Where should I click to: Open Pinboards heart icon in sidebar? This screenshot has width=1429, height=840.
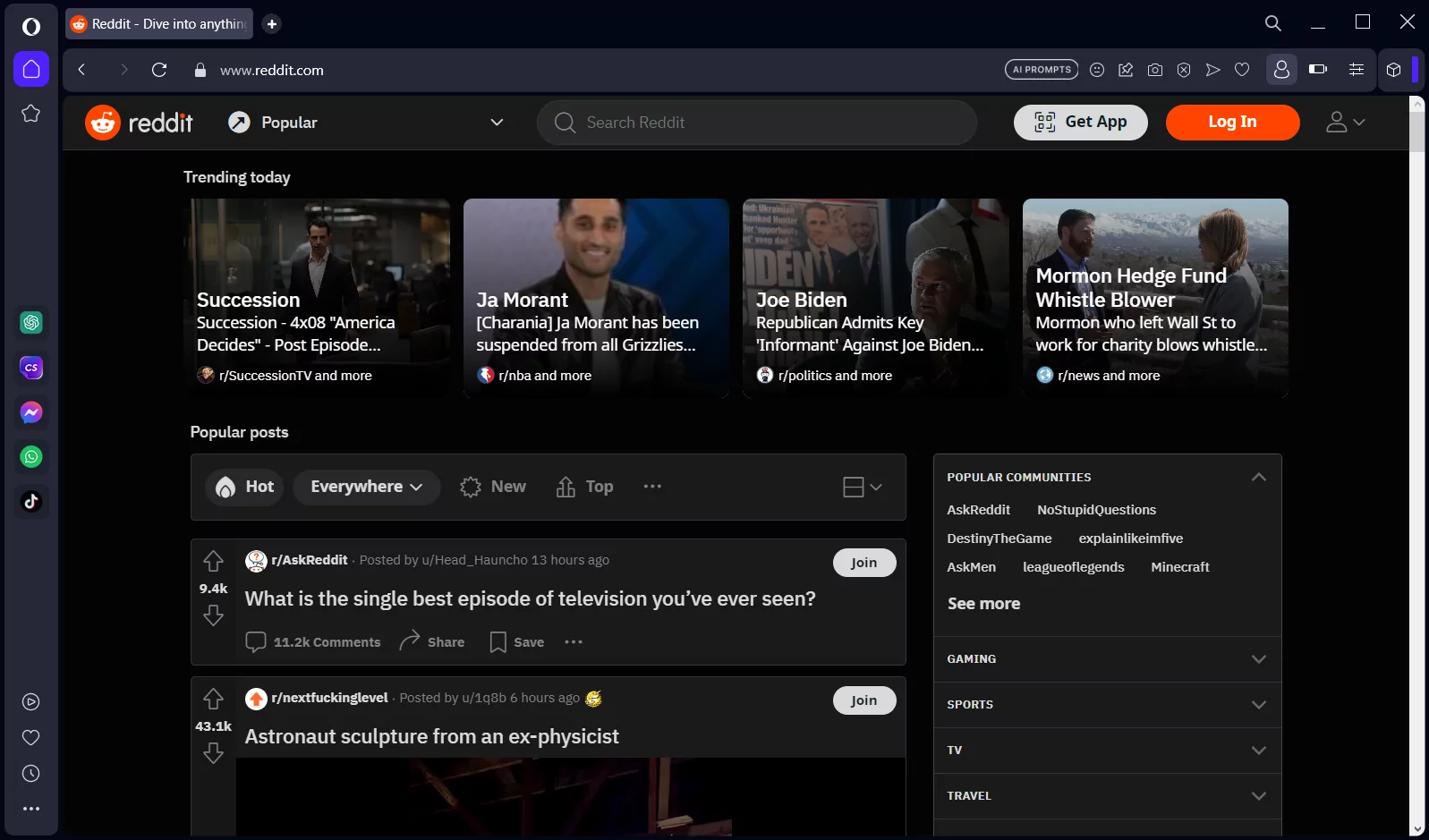31,738
